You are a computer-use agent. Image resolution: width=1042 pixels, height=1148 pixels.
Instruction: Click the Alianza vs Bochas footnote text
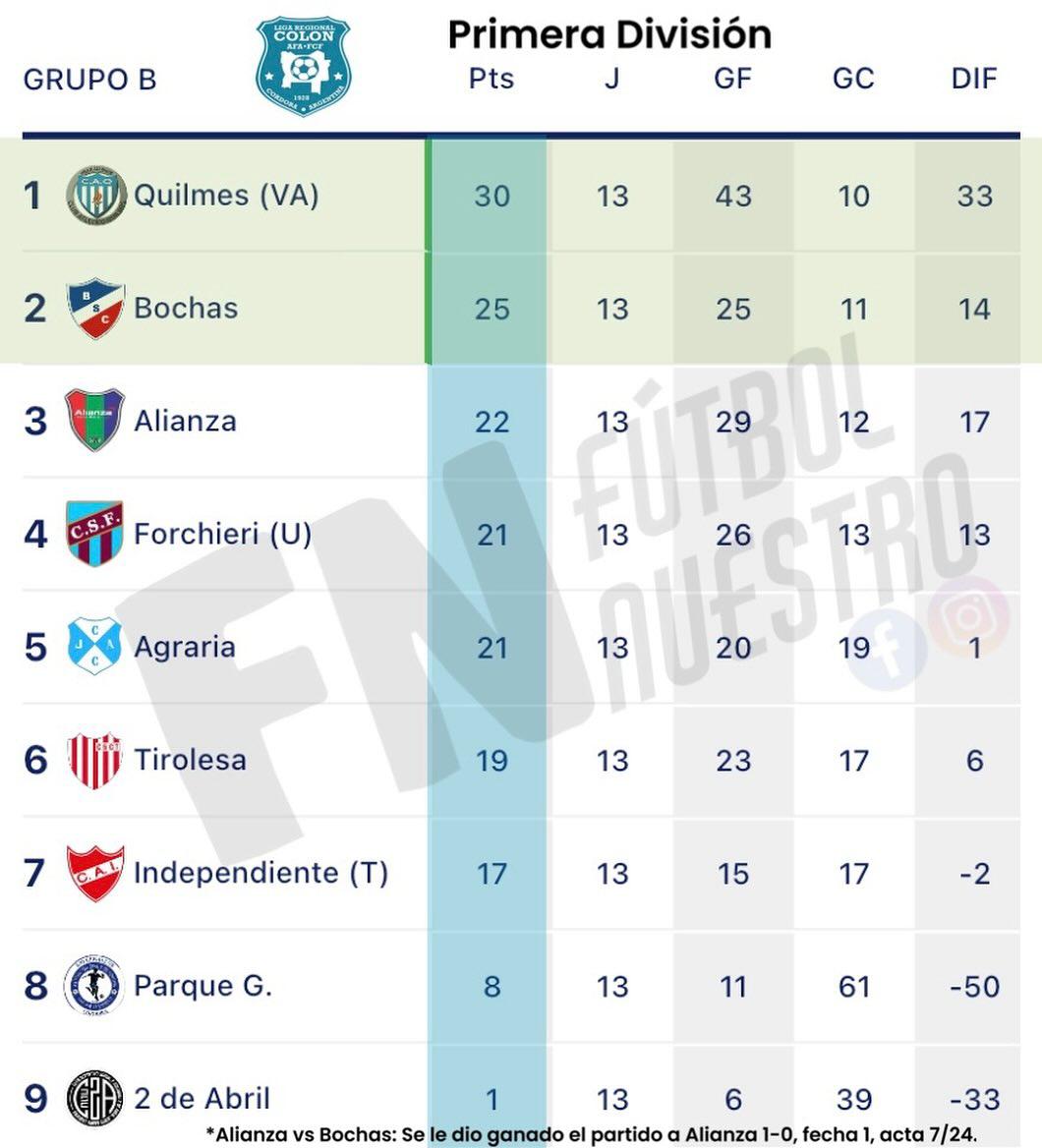593,1133
